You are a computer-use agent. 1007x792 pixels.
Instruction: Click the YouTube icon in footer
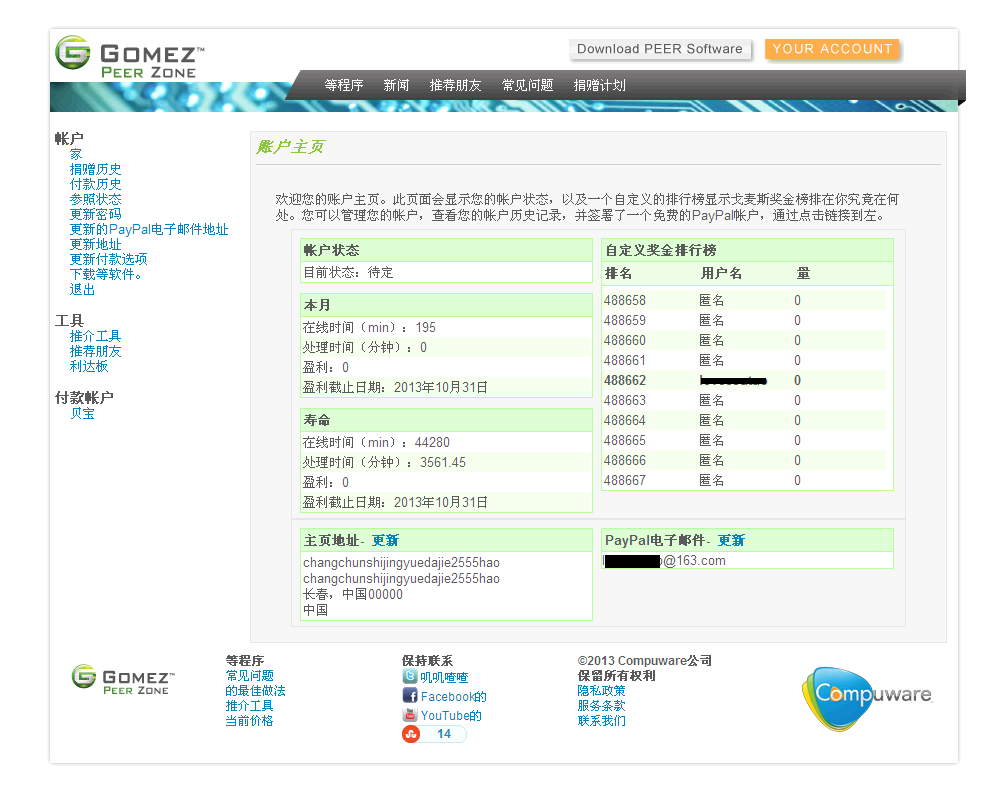(x=409, y=715)
